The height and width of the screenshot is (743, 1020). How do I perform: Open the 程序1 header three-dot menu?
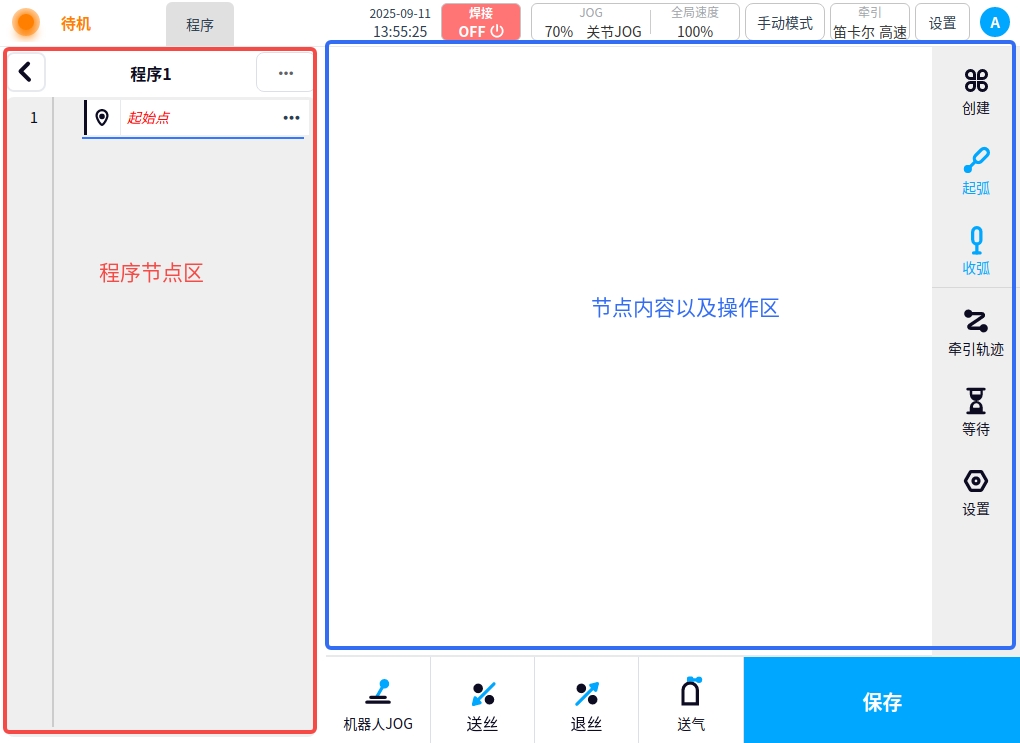[285, 73]
